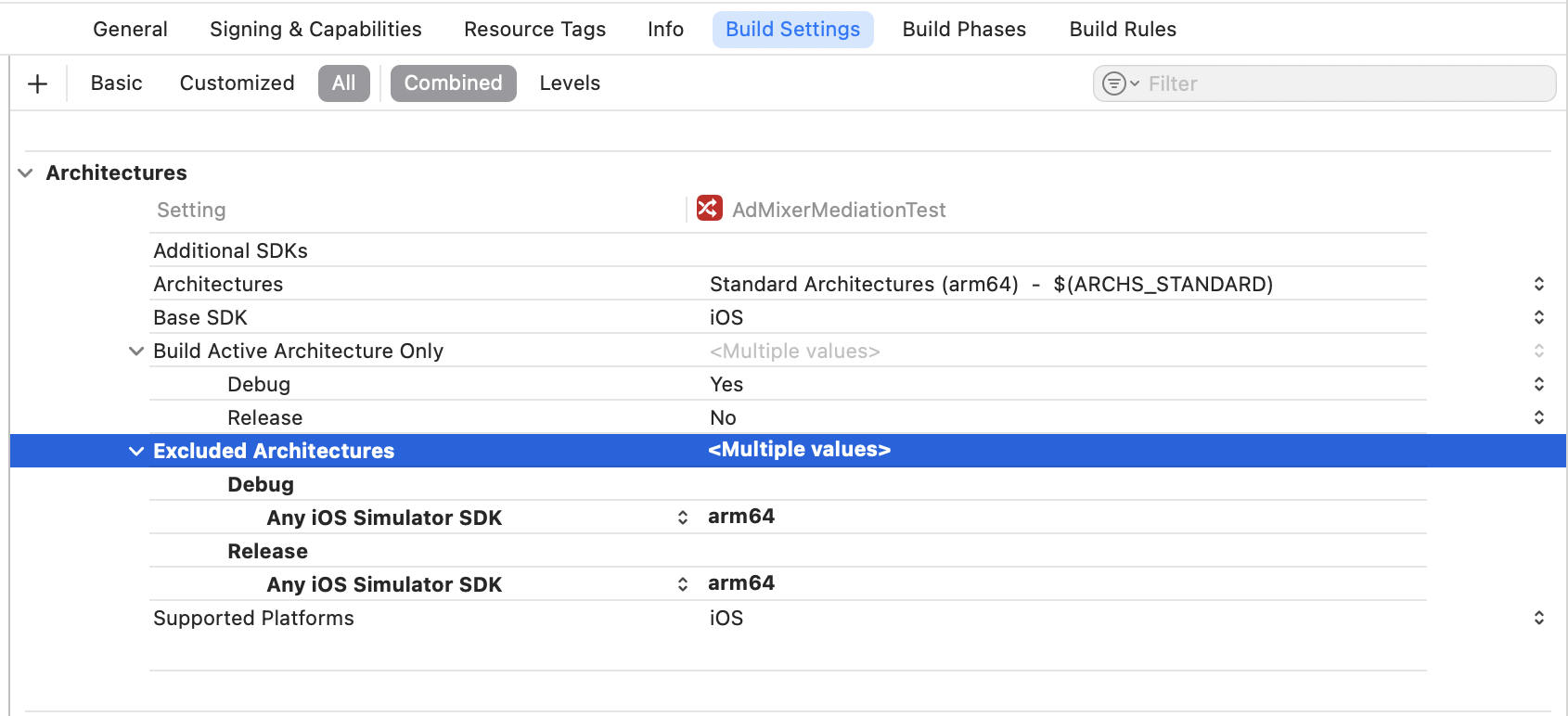Switch to the Levels view mode

(x=570, y=83)
